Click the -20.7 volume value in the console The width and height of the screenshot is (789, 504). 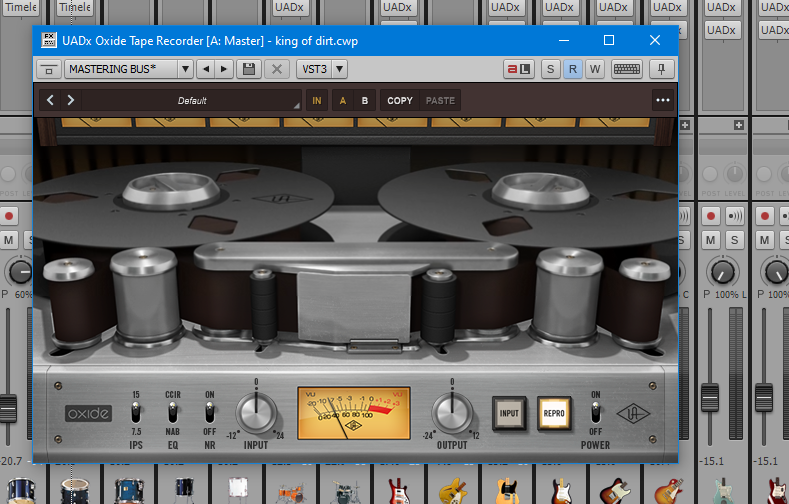pyautogui.click(x=11, y=461)
